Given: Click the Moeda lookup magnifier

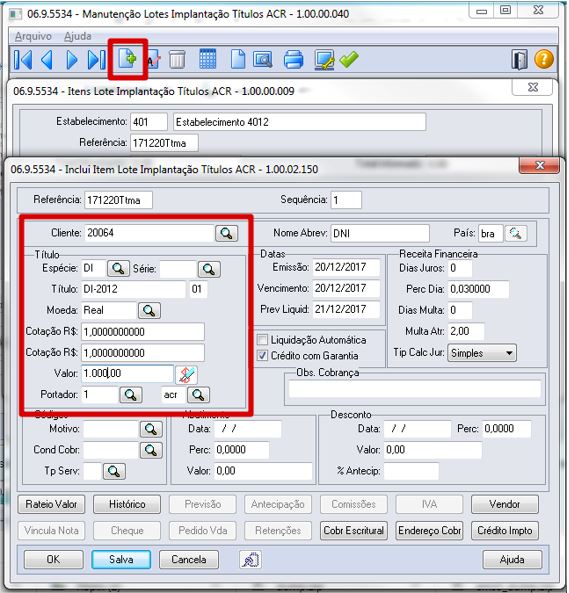Looking at the screenshot, I should click(x=149, y=311).
